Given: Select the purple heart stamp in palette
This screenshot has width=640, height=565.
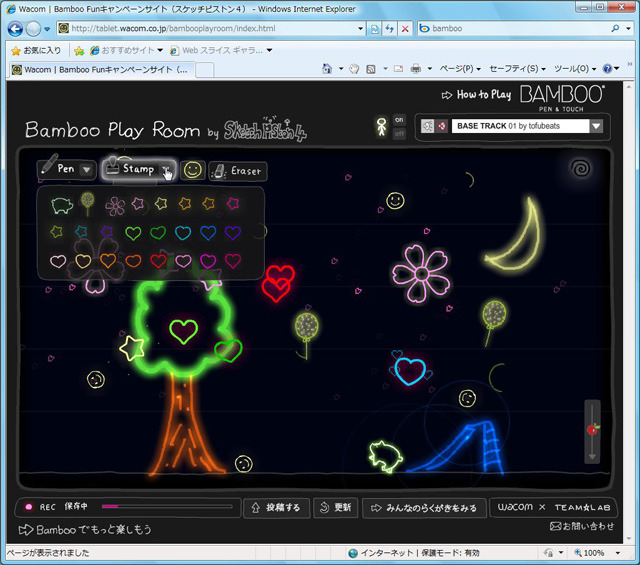Looking at the screenshot, I should 233,233.
